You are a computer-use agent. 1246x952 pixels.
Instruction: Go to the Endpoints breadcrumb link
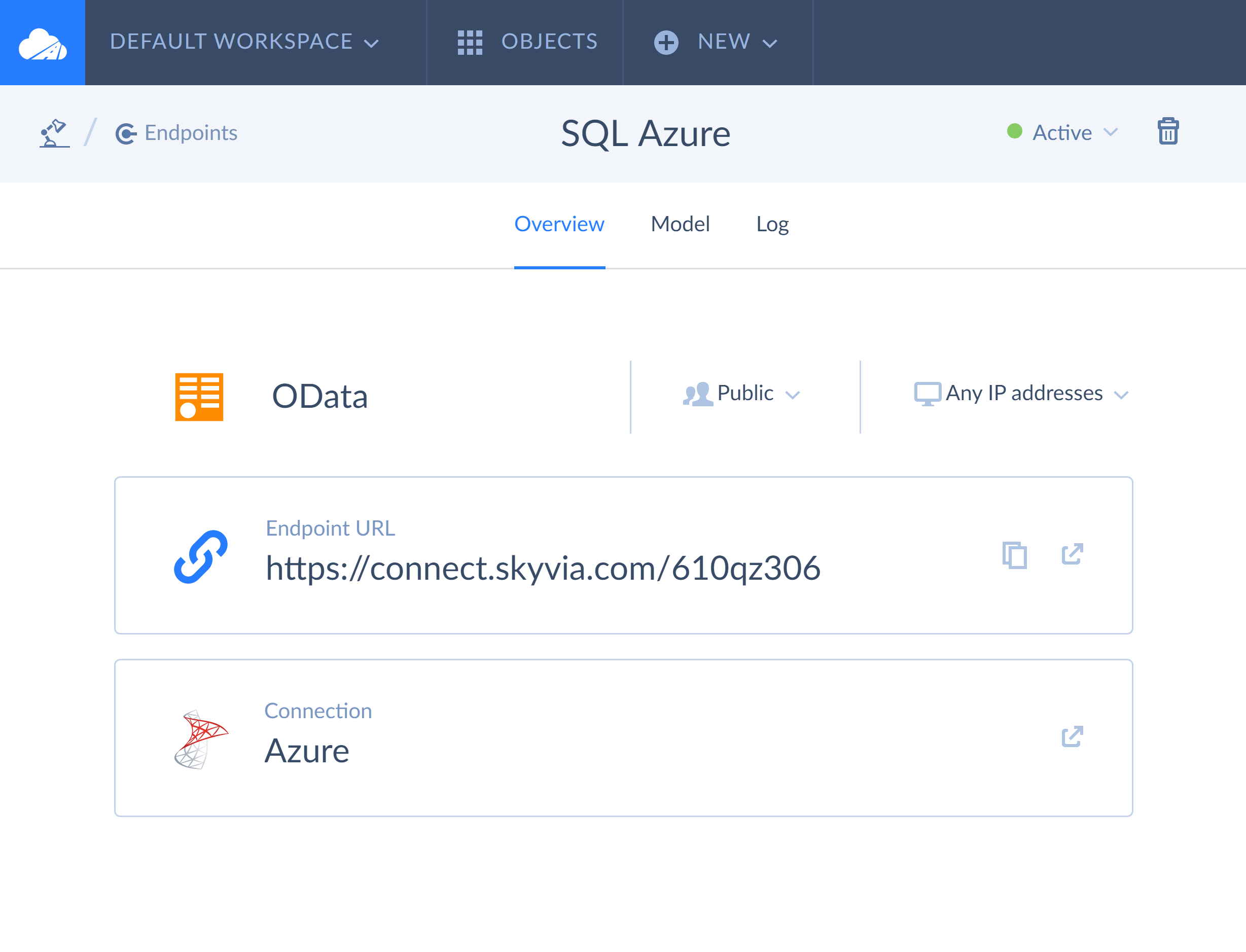[190, 133]
